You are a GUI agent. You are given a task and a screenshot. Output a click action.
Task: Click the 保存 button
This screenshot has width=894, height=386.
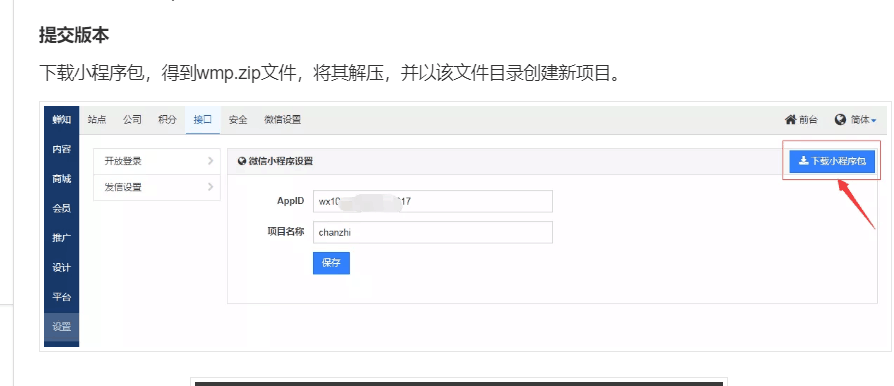[331, 263]
